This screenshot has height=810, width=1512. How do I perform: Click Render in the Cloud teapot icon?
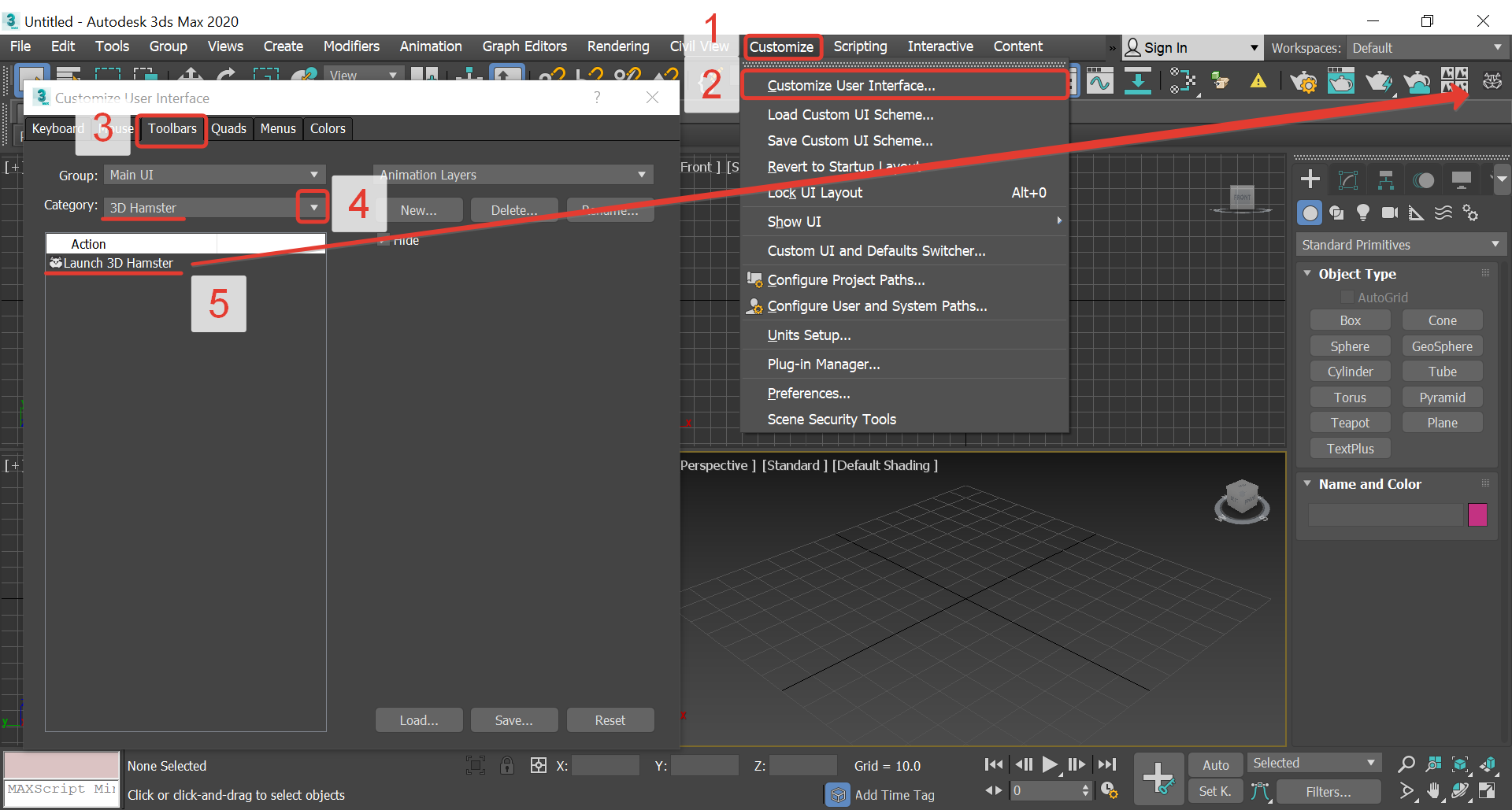(x=1417, y=80)
